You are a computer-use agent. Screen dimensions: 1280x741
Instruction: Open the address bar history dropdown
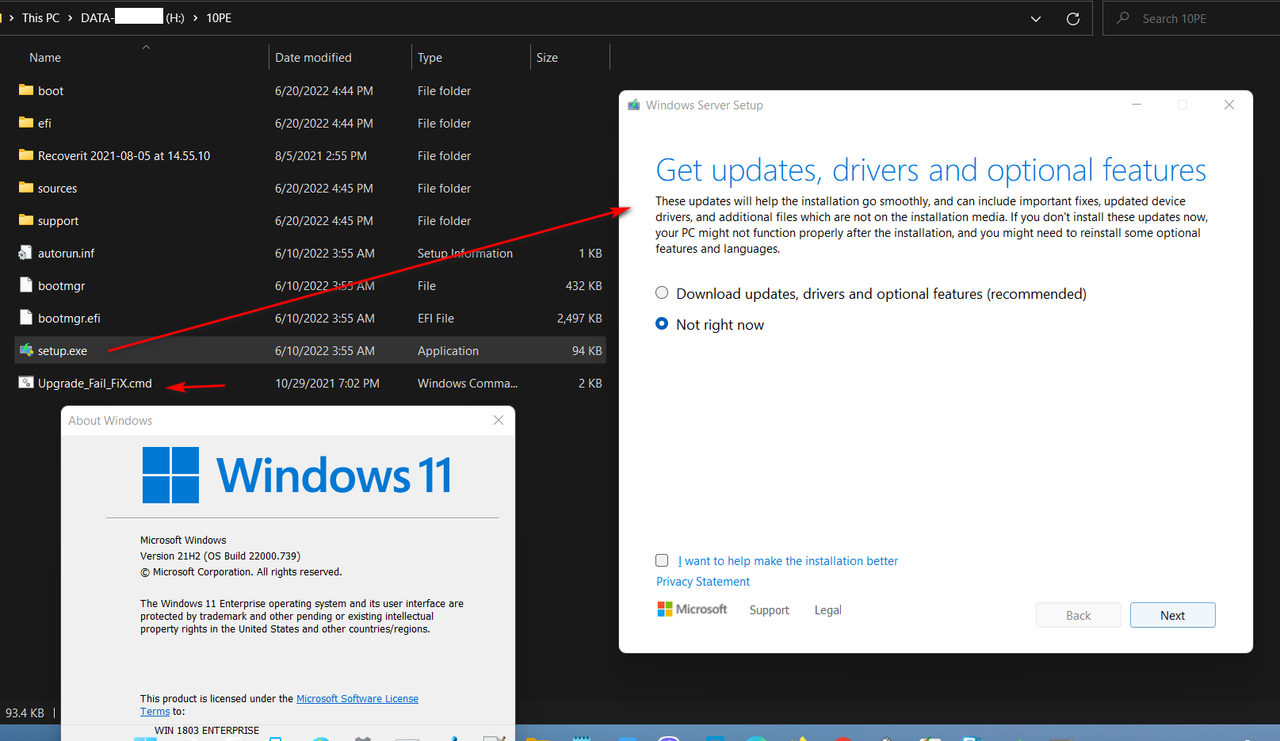click(x=1036, y=18)
